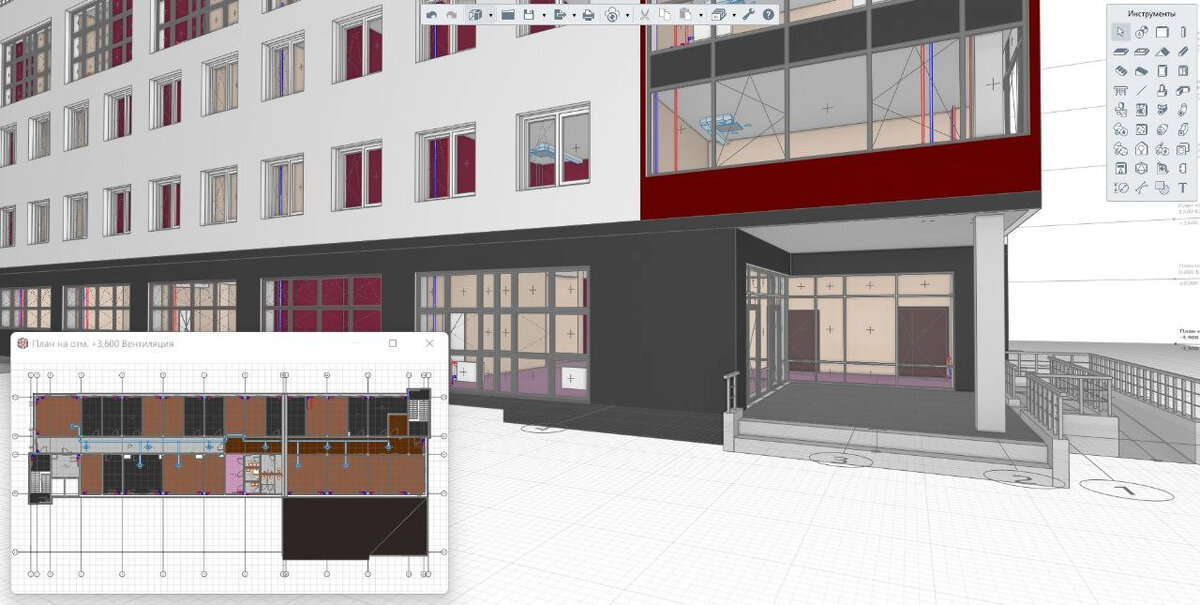Expand the styles dropdown arrow
Screen dimensions: 1200x605
pyautogui.click(x=734, y=15)
